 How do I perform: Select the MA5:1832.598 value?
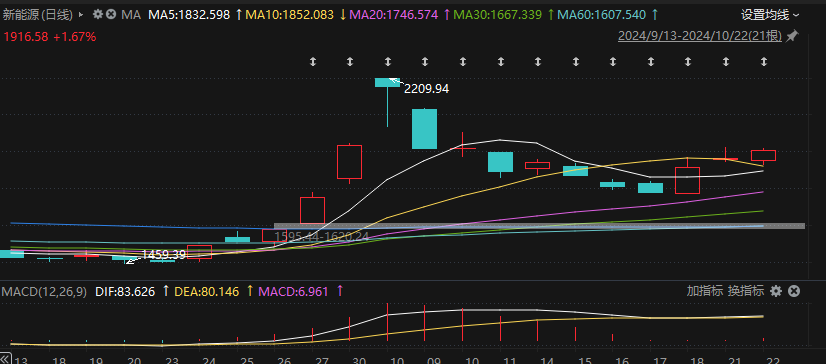tap(189, 15)
